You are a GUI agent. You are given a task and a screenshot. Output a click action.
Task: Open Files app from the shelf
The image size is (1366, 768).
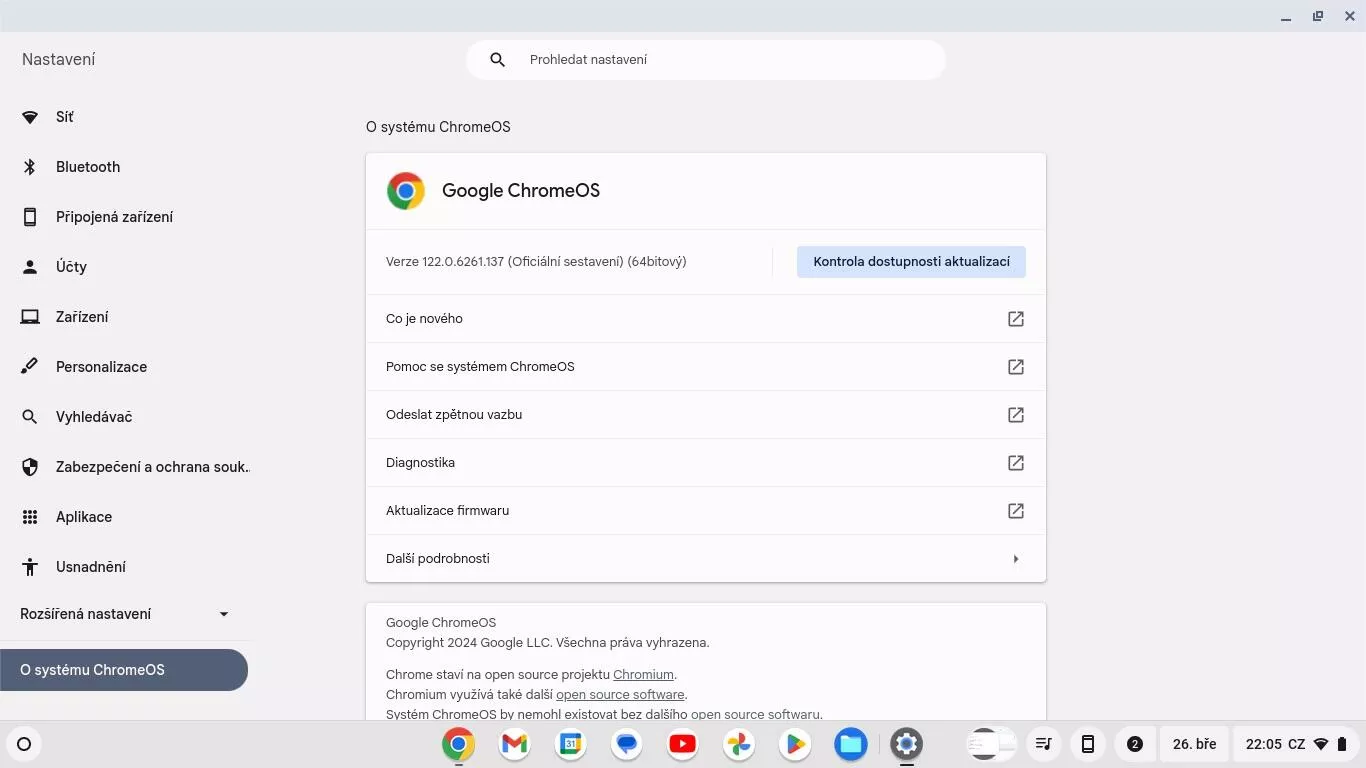850,744
